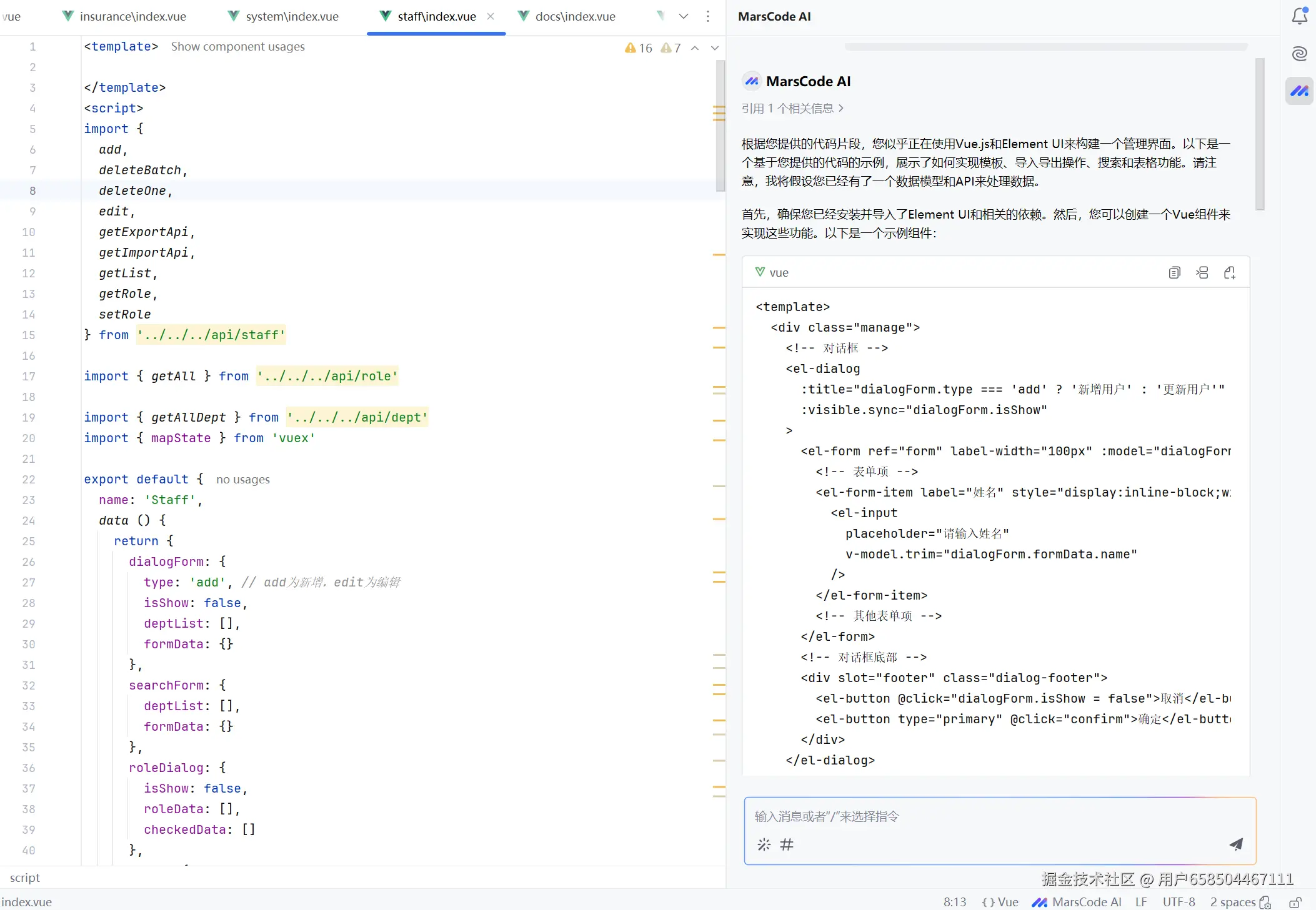Screen dimensions: 1316x910
Task: Focus the chat message input field
Action: pyautogui.click(x=987, y=816)
